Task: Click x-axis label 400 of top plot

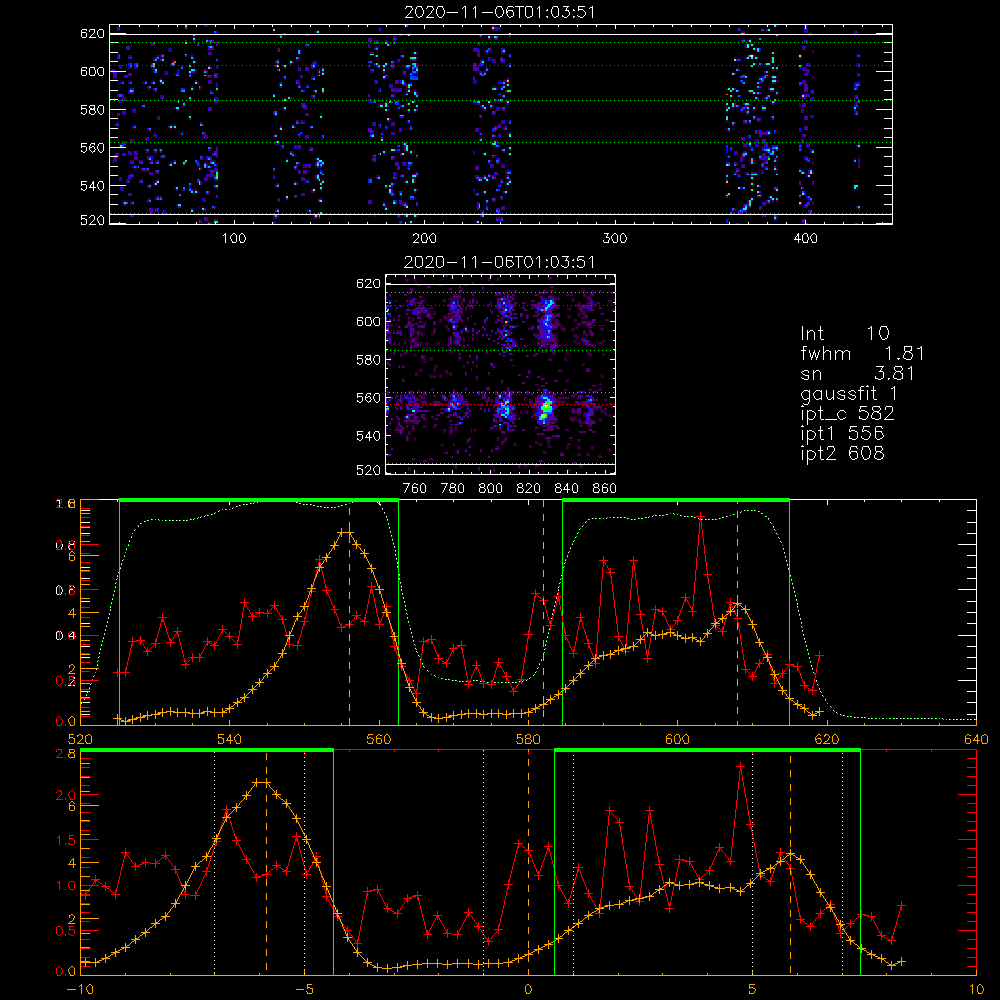Action: 805,239
